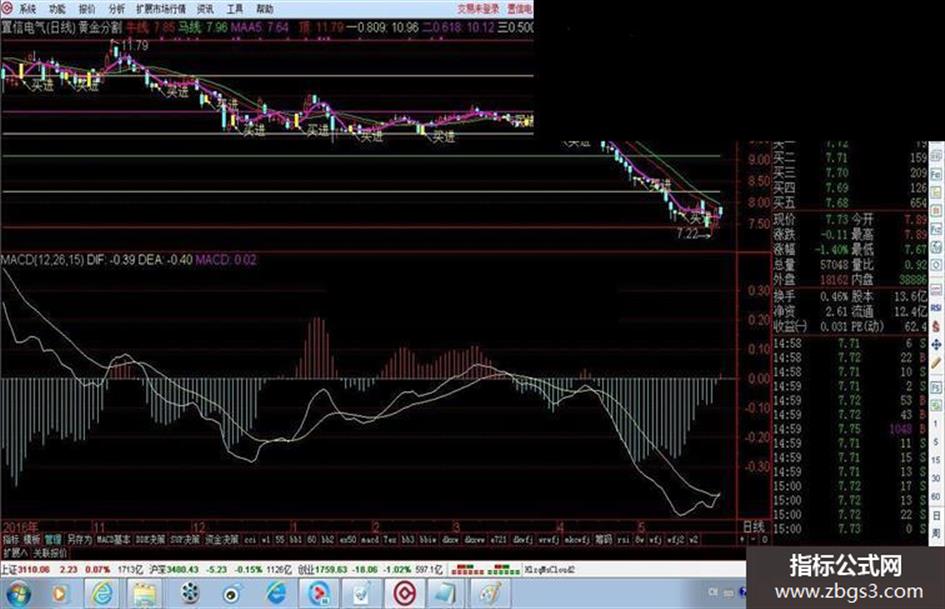Open the file explorer taskbar icon

click(x=145, y=595)
